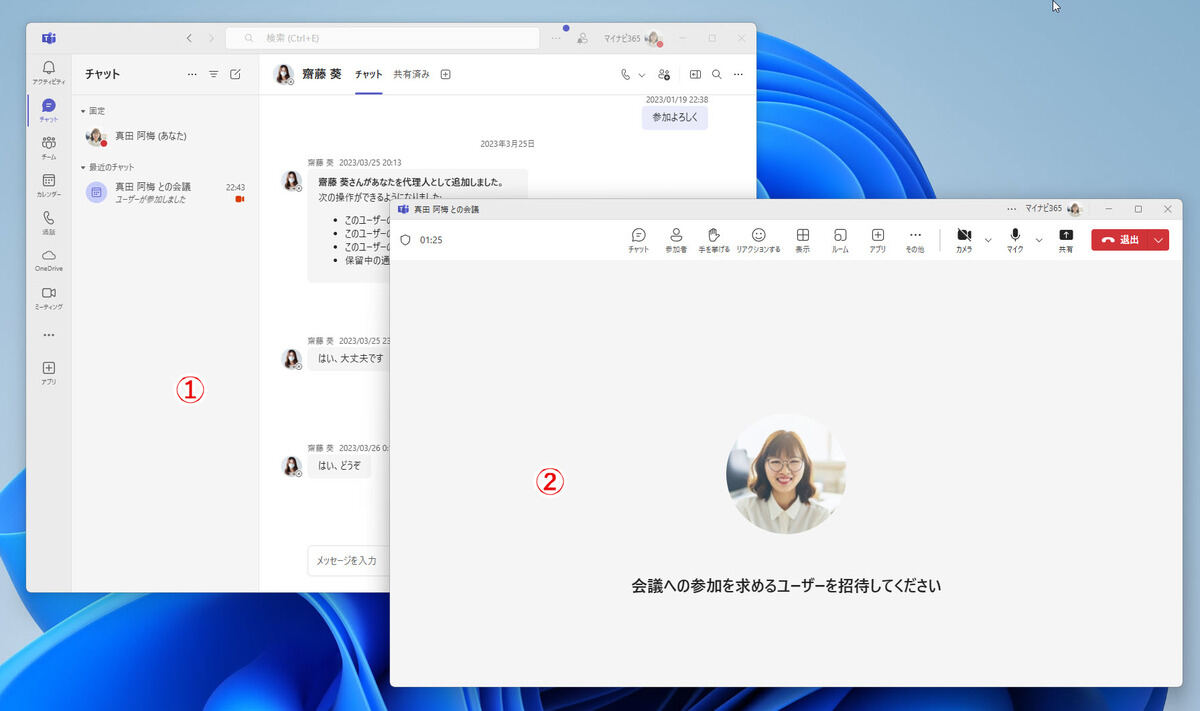Open meeting apps (アプリ)
The height and width of the screenshot is (711, 1200).
tap(877, 240)
